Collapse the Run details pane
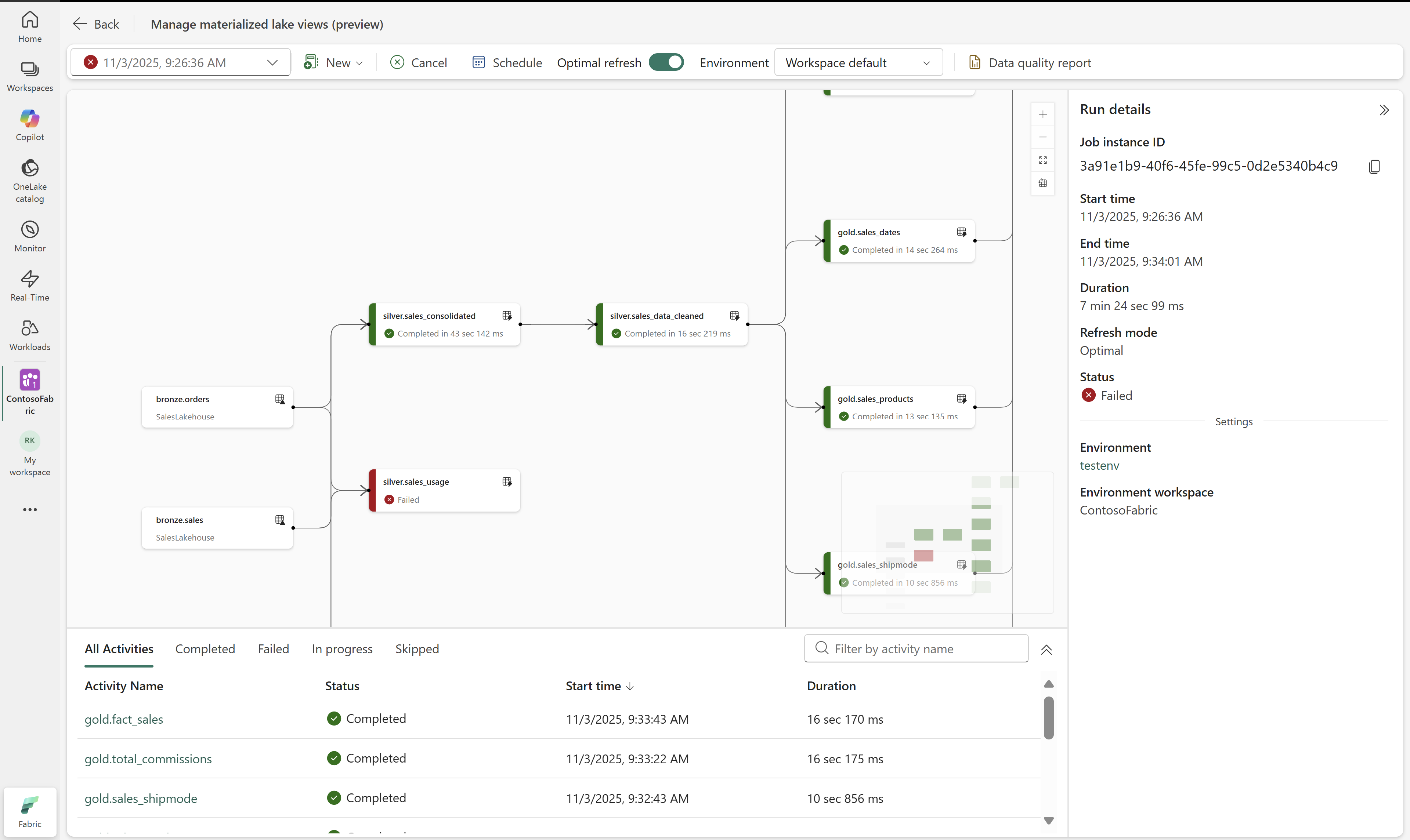The height and width of the screenshot is (840, 1410). pyautogui.click(x=1384, y=110)
